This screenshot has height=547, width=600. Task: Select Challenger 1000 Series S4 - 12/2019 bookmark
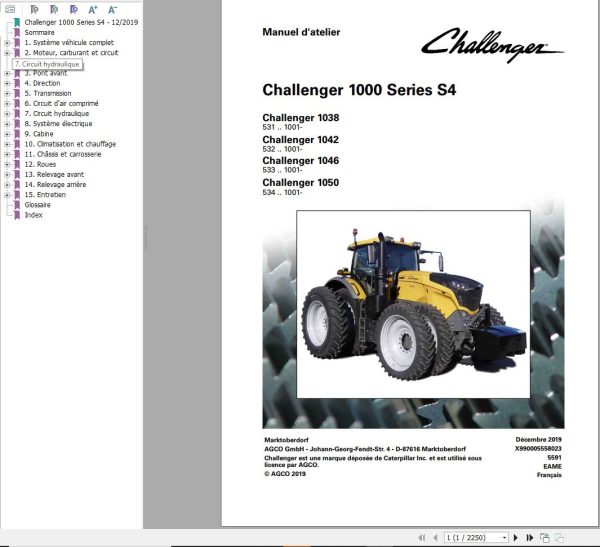tap(81, 22)
